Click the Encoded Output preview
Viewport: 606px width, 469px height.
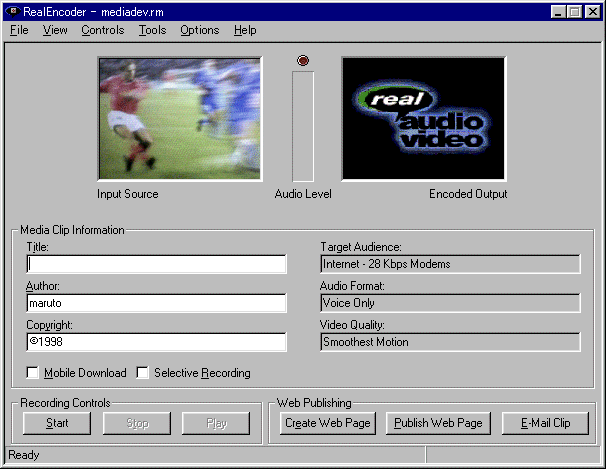[x=424, y=119]
